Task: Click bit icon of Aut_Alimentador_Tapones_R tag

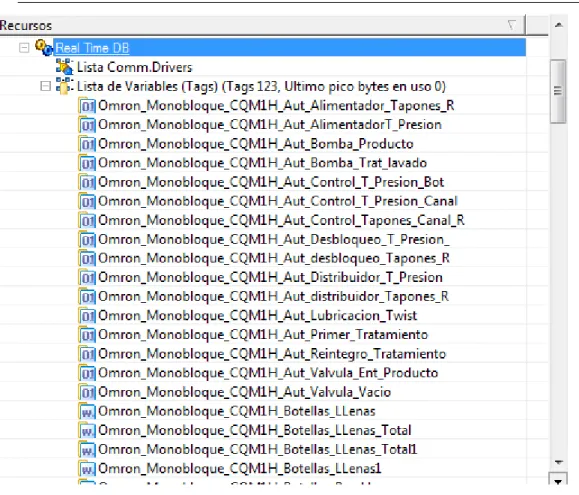Action: [88, 106]
